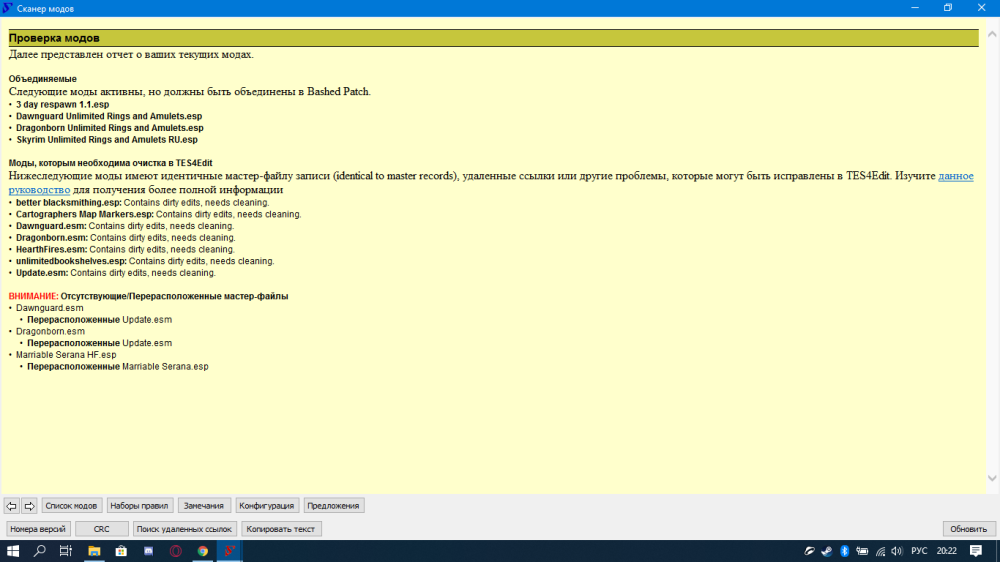
Task: Toggle Поиск удаленных ссылок button
Action: pyautogui.click(x=184, y=529)
